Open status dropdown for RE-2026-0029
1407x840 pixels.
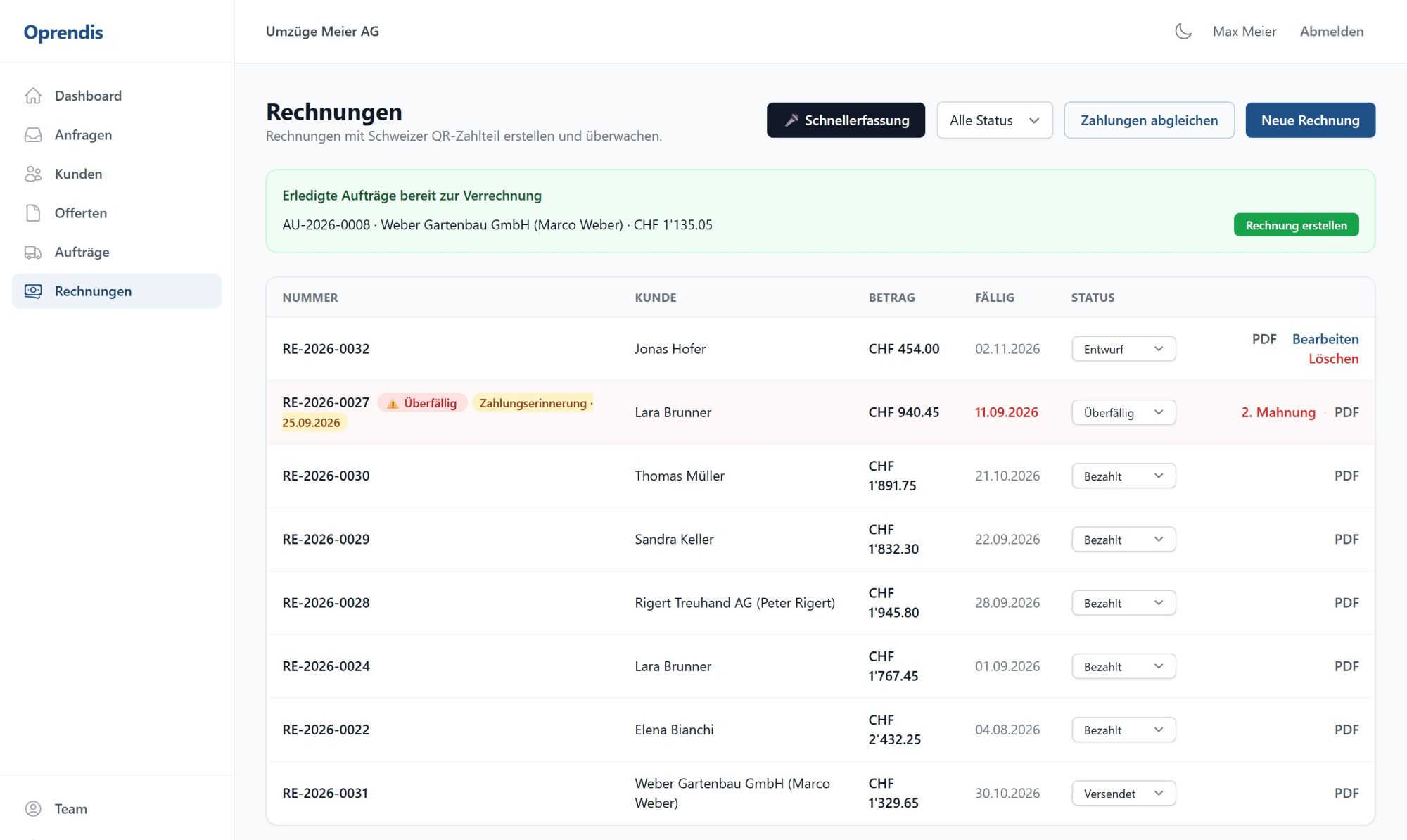pyautogui.click(x=1123, y=540)
